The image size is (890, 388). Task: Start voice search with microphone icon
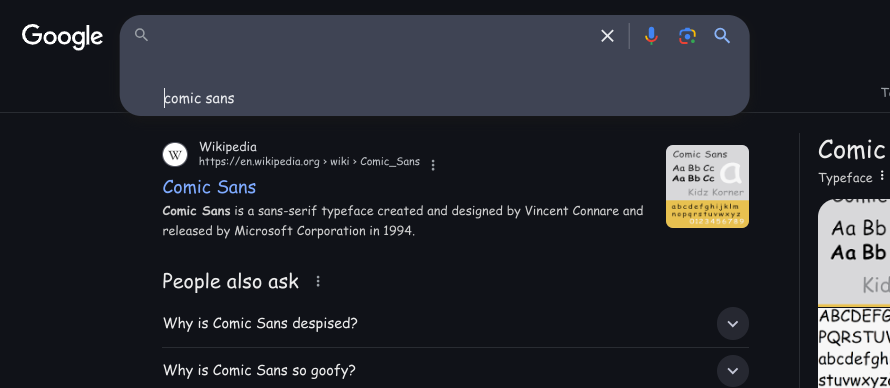tap(651, 36)
